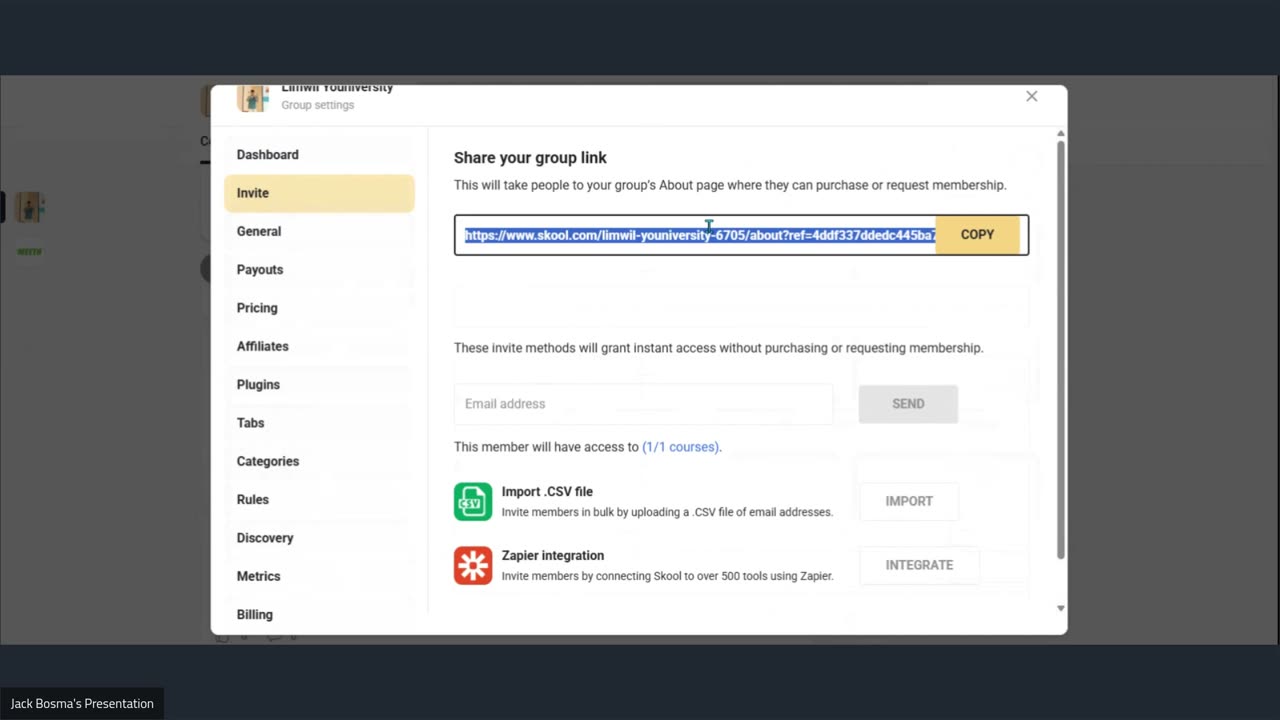Open Categories settings
1280x720 pixels.
pyautogui.click(x=319, y=461)
